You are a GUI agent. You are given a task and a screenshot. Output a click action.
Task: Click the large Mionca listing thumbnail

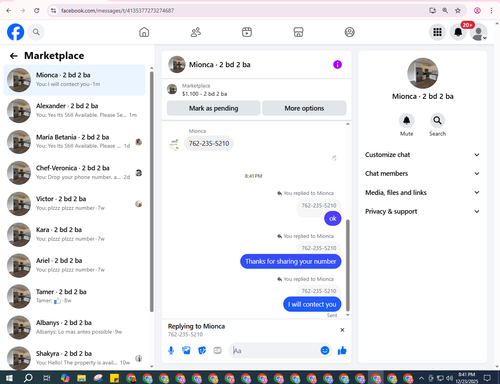click(x=422, y=73)
